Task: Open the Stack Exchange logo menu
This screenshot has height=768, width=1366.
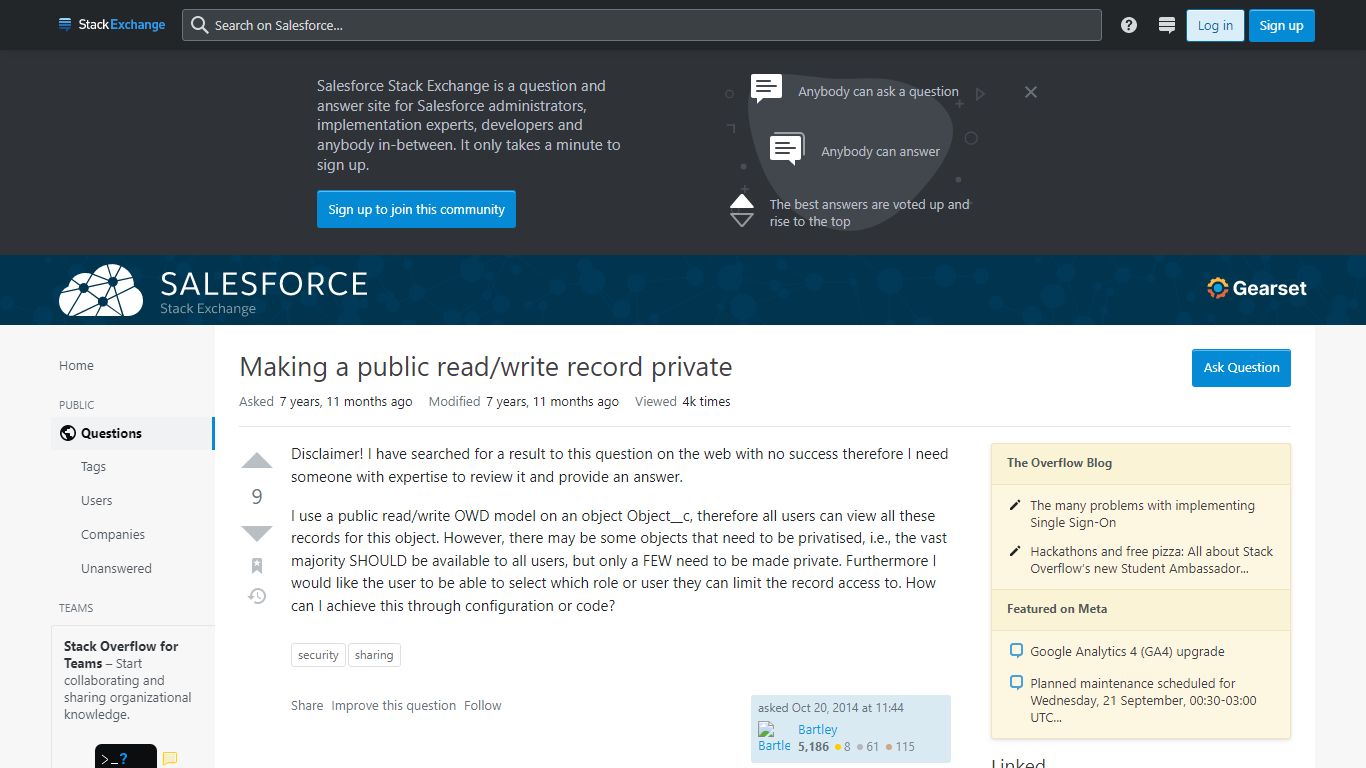Action: click(112, 25)
